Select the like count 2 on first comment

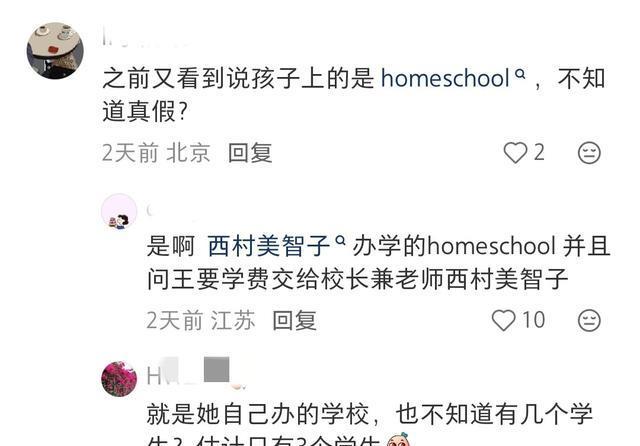(539, 153)
